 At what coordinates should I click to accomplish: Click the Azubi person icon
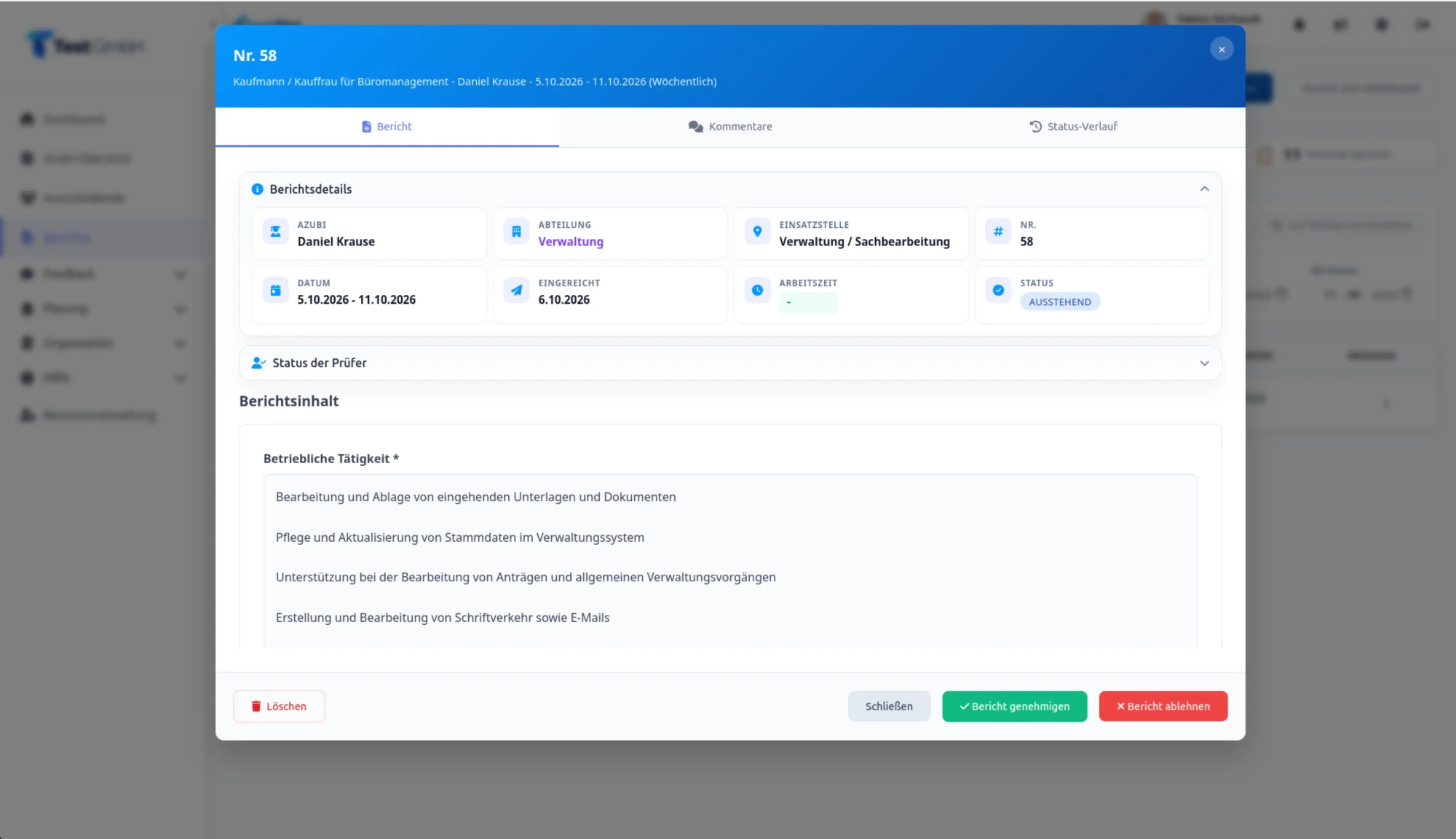pyautogui.click(x=276, y=232)
